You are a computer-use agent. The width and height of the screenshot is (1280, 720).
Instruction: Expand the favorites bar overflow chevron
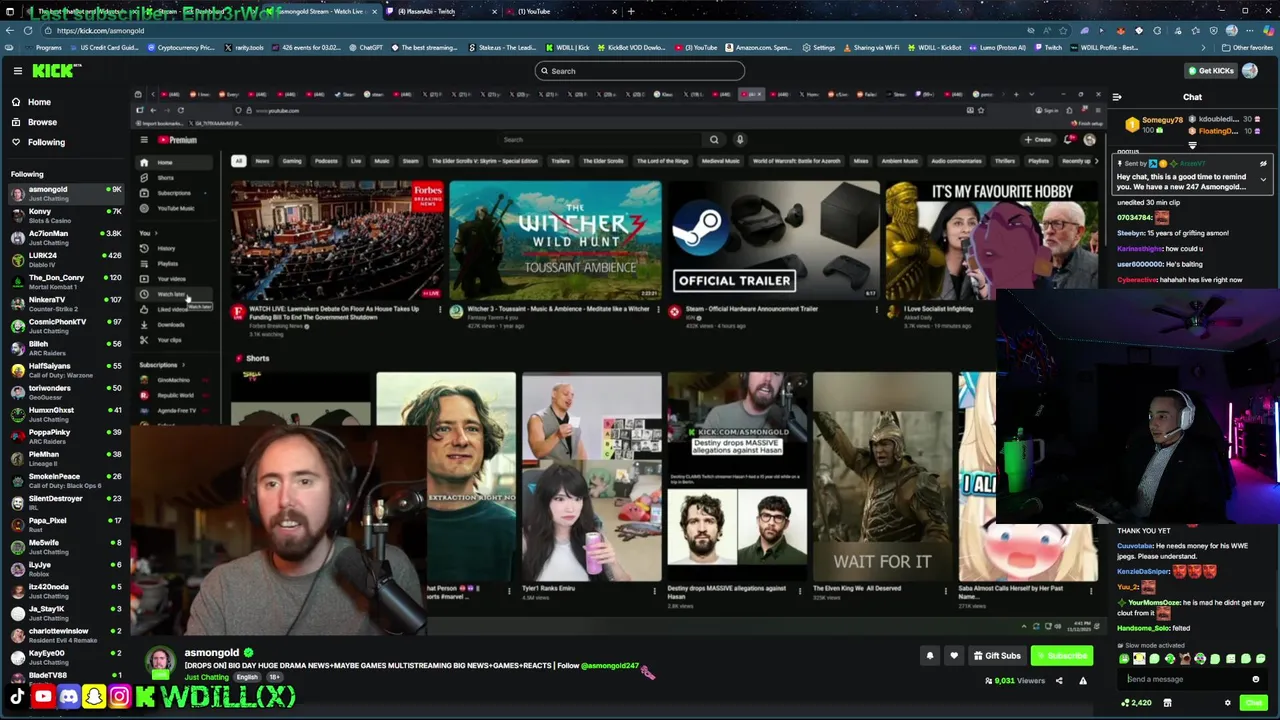click(x=1204, y=48)
